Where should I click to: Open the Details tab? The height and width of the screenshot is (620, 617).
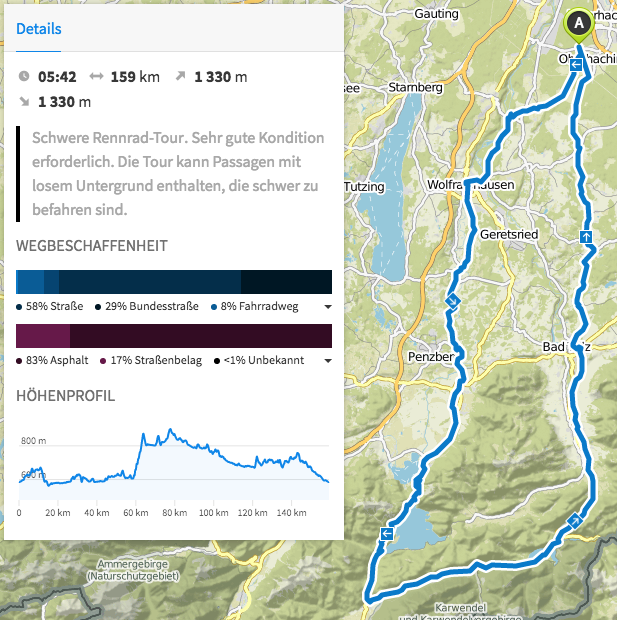pos(38,30)
